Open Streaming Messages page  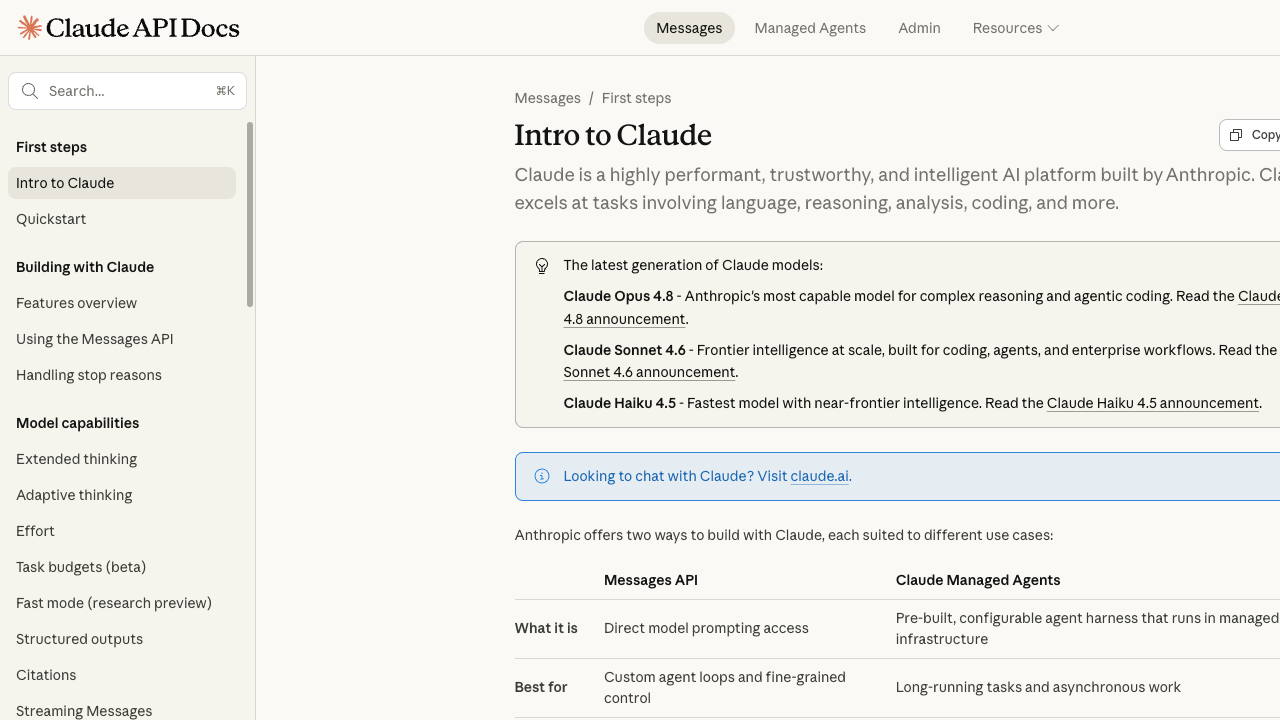coord(122,709)
